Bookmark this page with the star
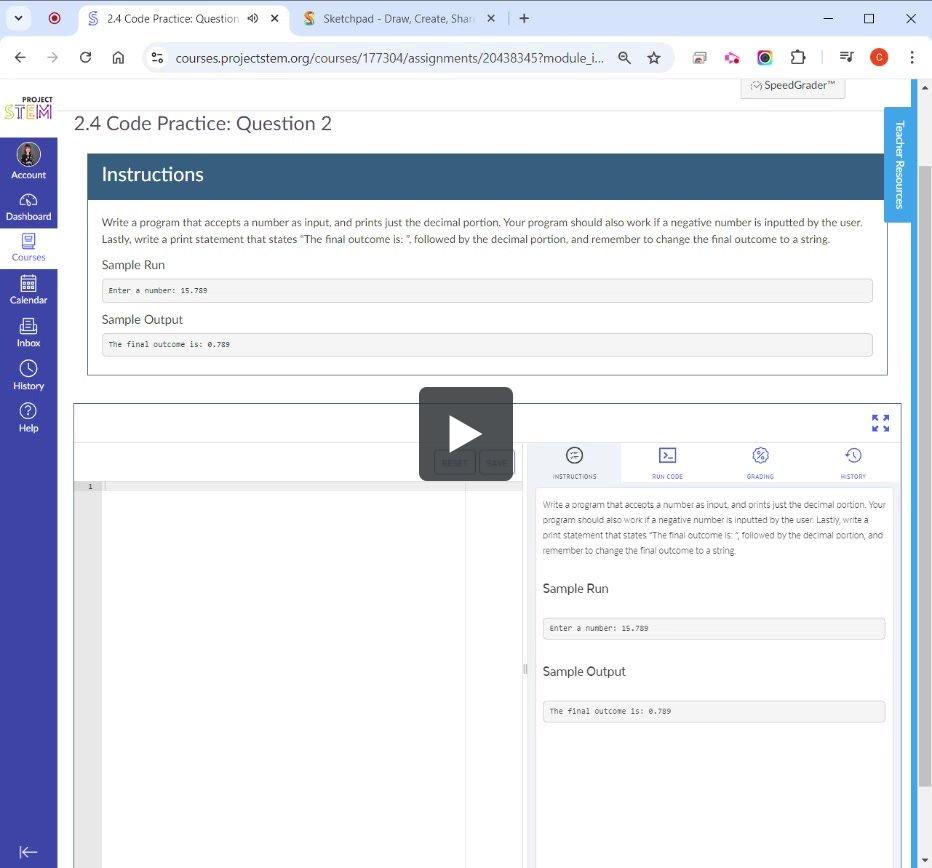932x868 pixels. [x=654, y=58]
